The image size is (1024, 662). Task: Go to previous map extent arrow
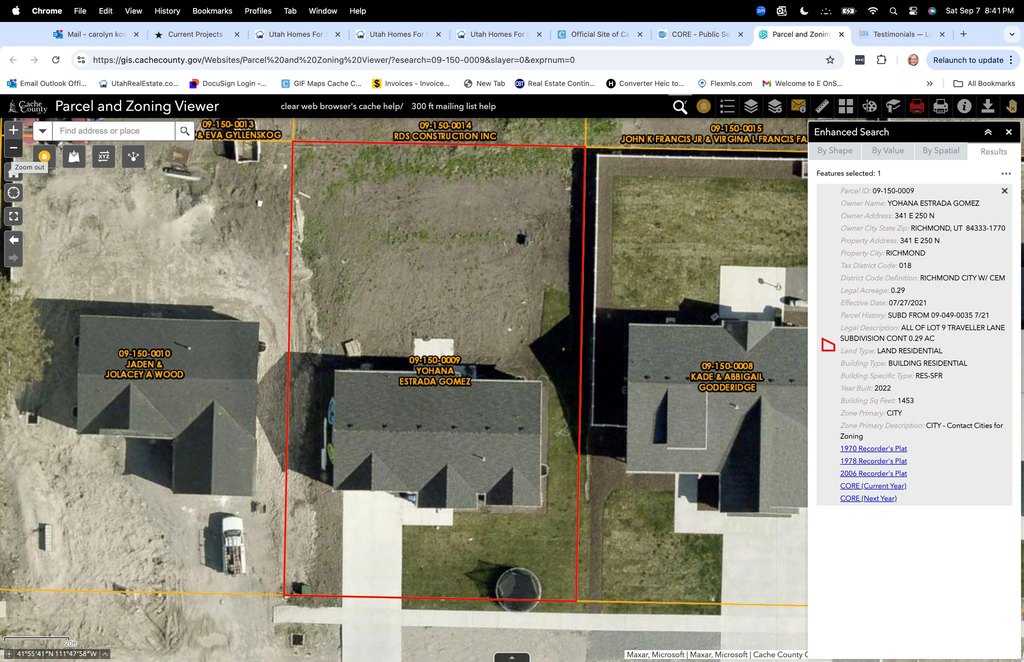[14, 240]
